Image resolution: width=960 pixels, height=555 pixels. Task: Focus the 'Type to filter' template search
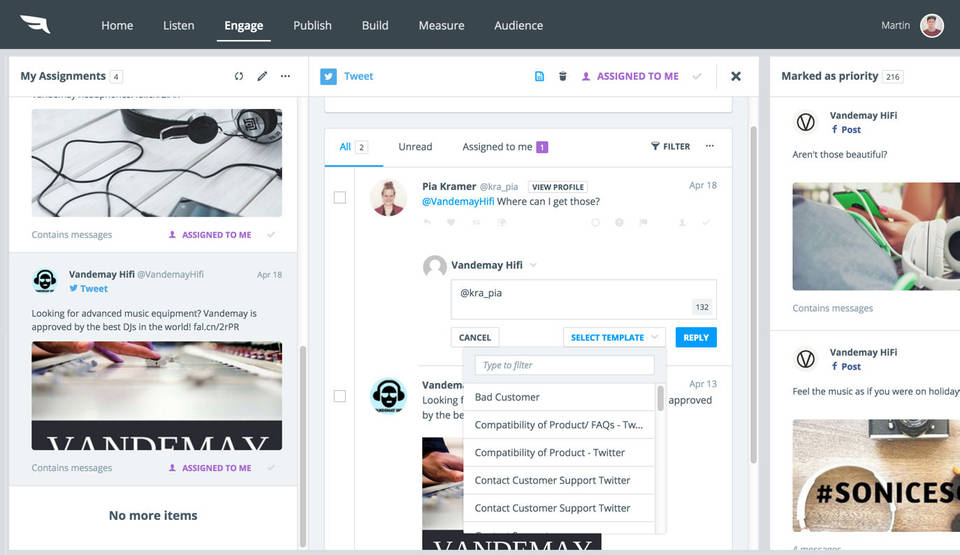564,365
